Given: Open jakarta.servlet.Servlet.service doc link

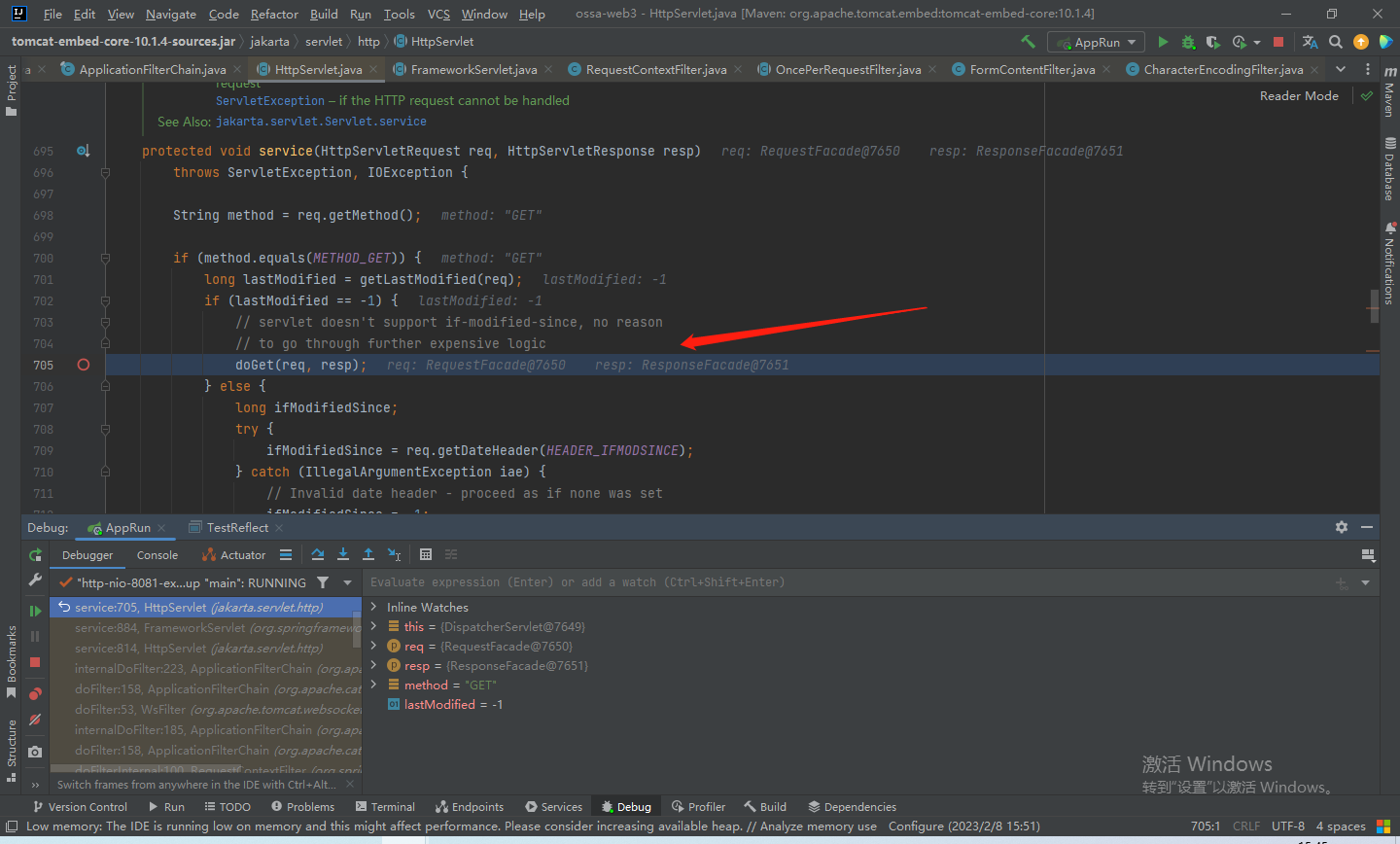Looking at the screenshot, I should 321,122.
